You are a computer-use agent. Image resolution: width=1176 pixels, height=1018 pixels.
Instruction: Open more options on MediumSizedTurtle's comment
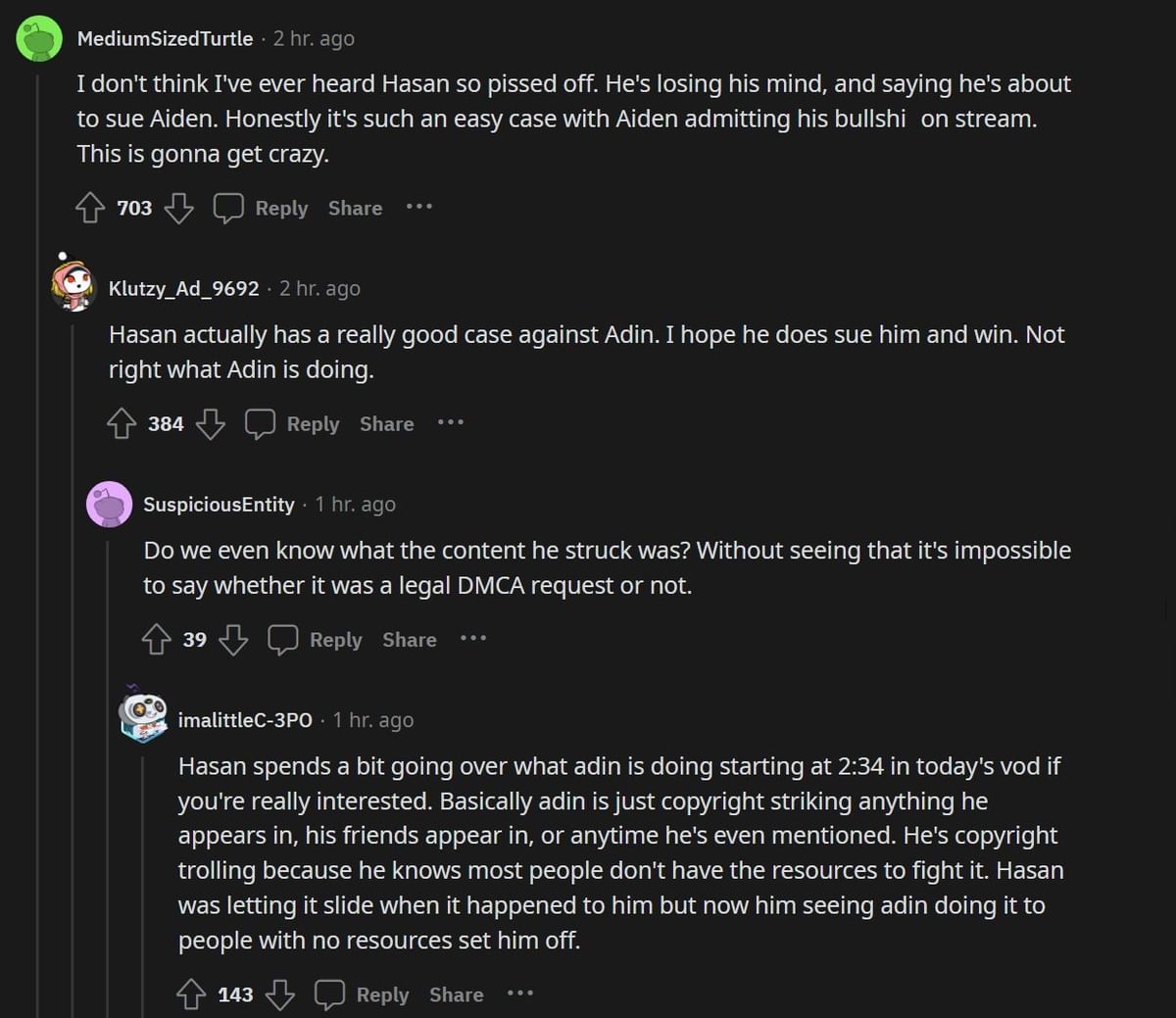coord(419,207)
